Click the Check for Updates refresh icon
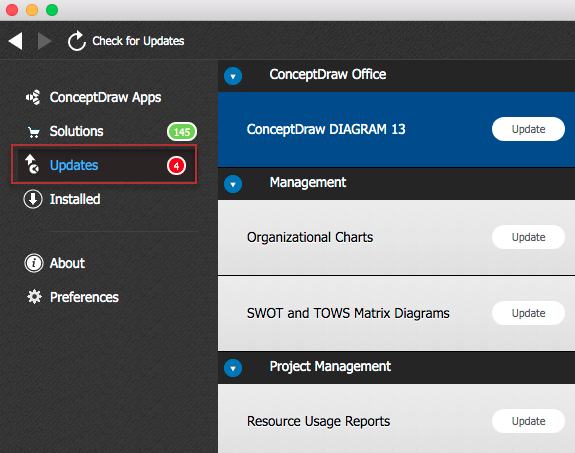The width and height of the screenshot is (575, 453). point(76,41)
